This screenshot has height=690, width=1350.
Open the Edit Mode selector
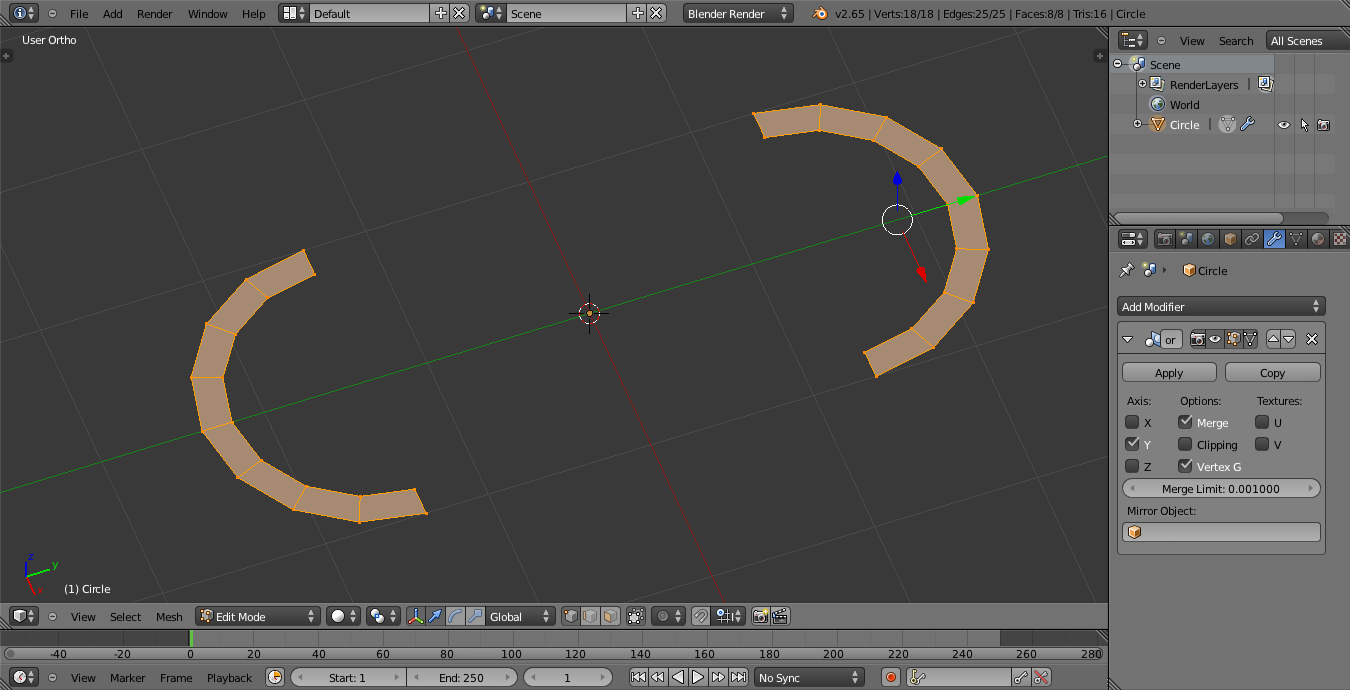click(258, 616)
